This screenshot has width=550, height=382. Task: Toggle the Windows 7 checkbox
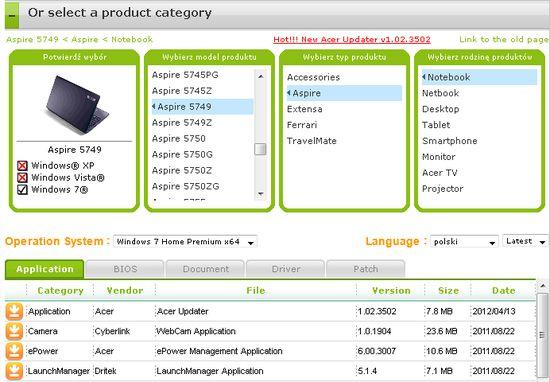22,190
